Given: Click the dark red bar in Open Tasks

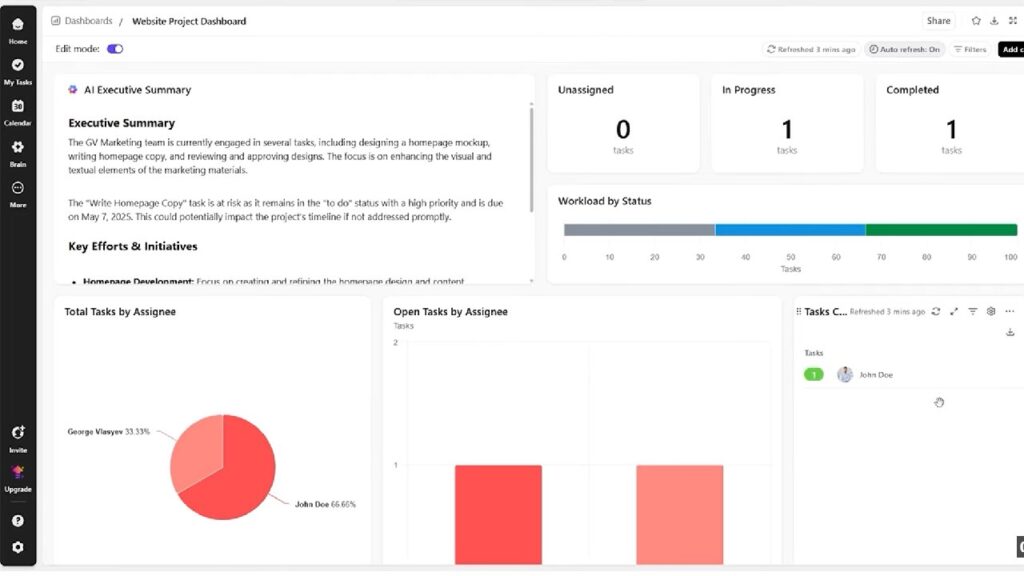Looking at the screenshot, I should click(498, 515).
